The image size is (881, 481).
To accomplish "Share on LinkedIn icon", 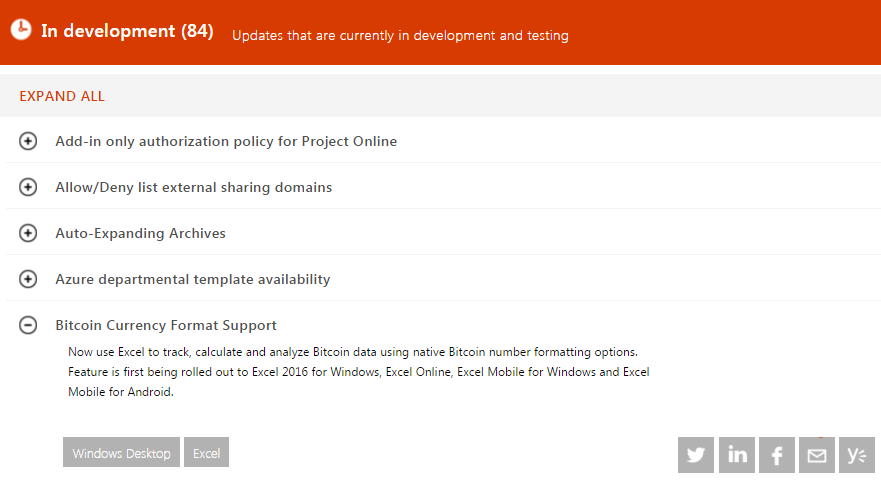I will coord(737,455).
